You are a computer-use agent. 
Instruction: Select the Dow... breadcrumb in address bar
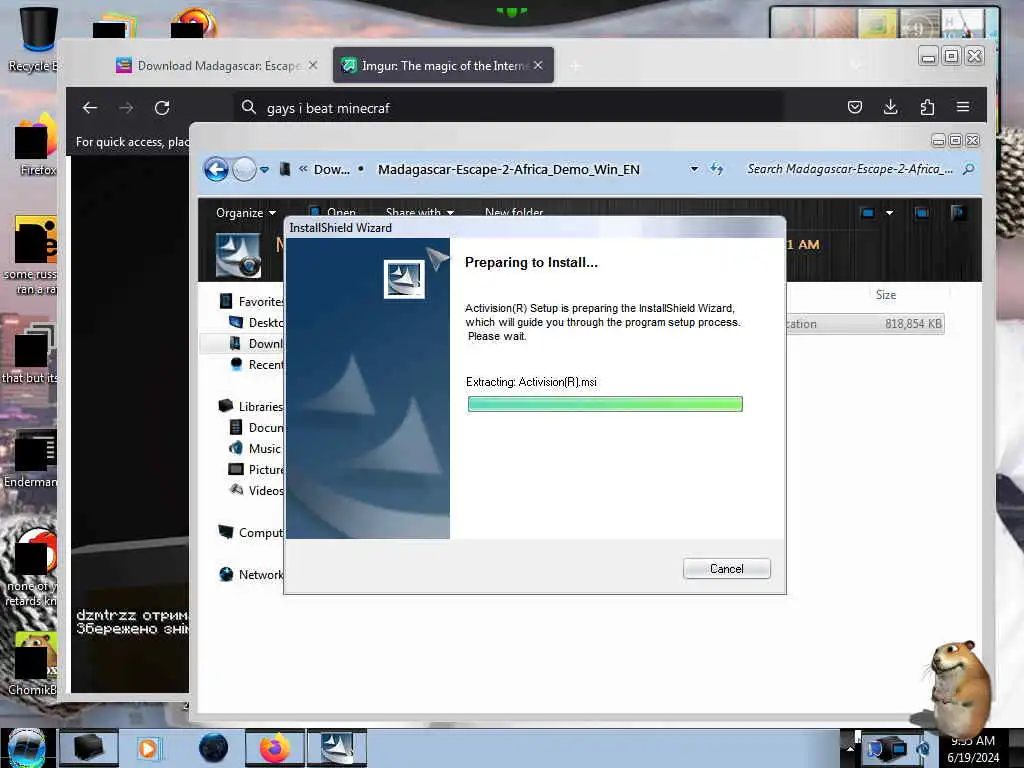point(332,170)
